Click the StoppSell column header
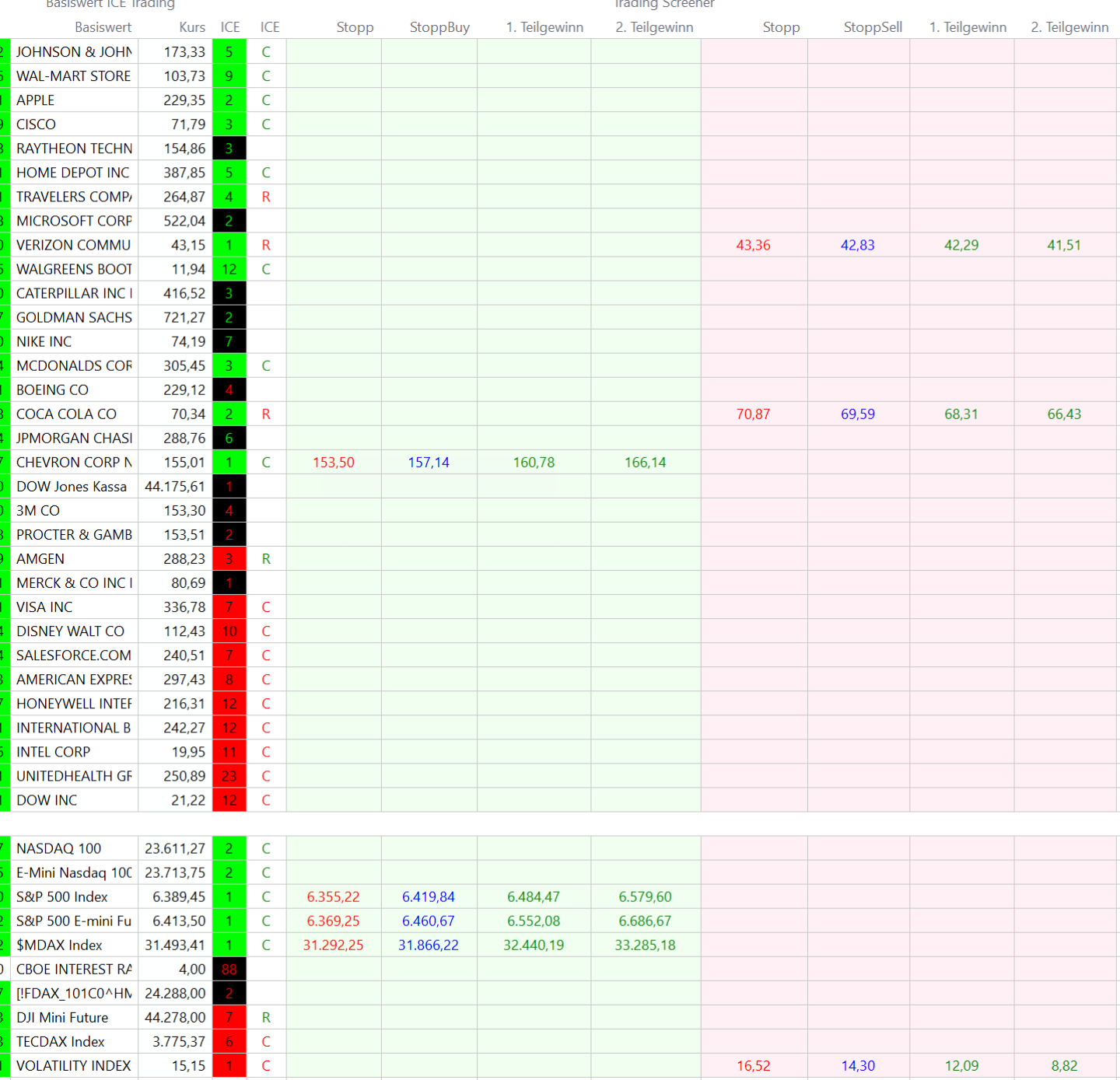Screen dimensions: 1120x1080 point(873,27)
